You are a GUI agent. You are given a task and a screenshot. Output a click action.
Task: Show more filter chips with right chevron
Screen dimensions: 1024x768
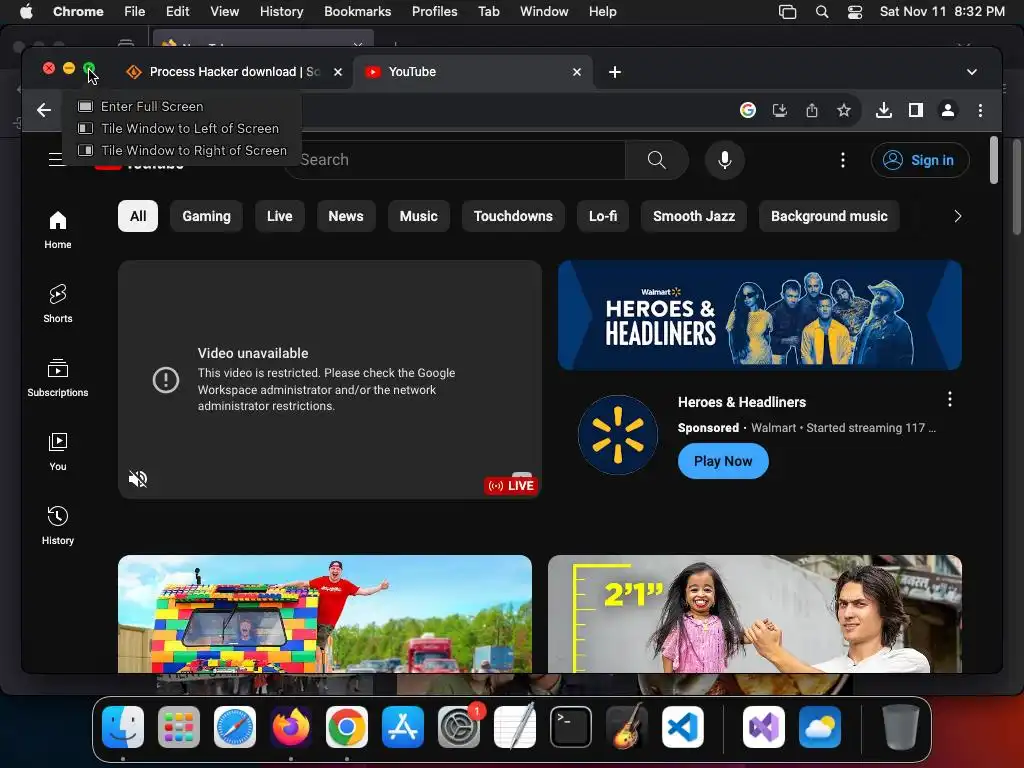click(957, 216)
